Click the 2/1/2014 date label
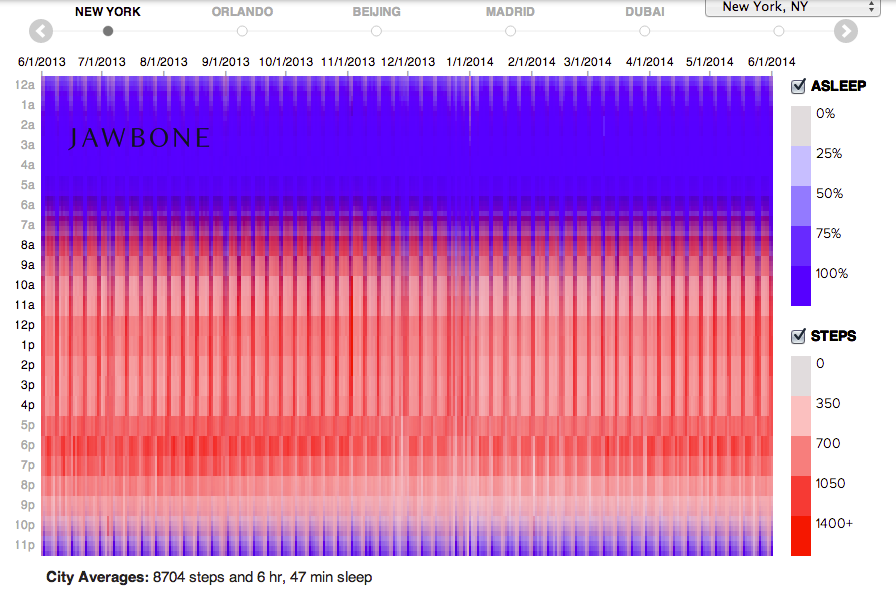Viewport: 896px width, 597px height. pos(531,62)
